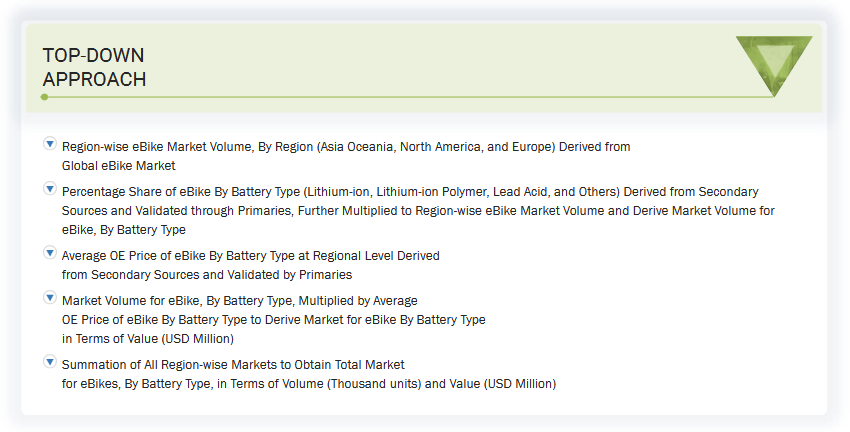Expand the Market Volume for eBike bullet arrow
Viewport: 850px width, 432px height.
49,297
